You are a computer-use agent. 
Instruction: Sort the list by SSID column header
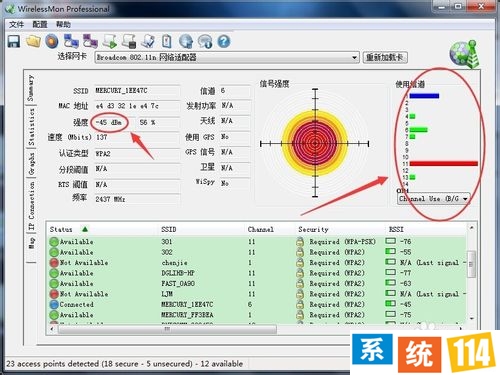(169, 229)
